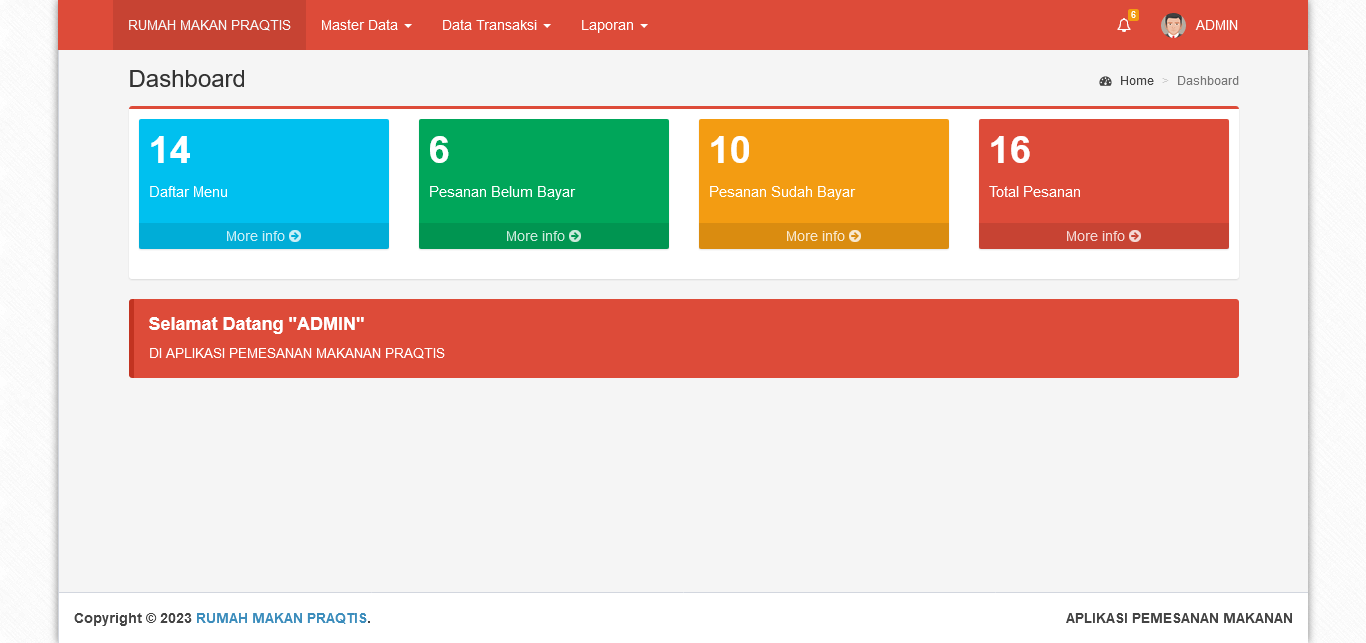Image resolution: width=1366 pixels, height=643 pixels.
Task: Follow the footer RUMAH MAKAN PRAQTIS link
Action: 281,618
